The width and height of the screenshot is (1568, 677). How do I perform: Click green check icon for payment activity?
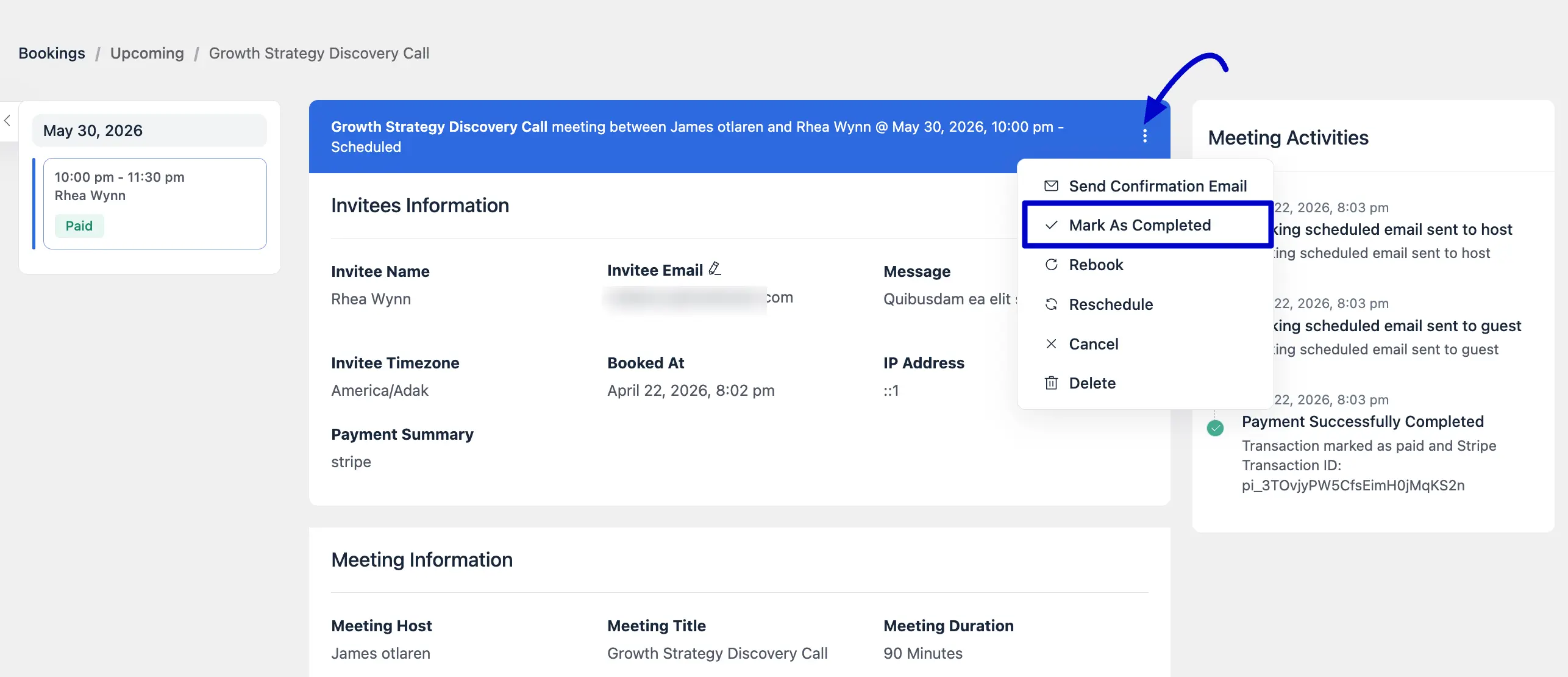pyautogui.click(x=1215, y=428)
